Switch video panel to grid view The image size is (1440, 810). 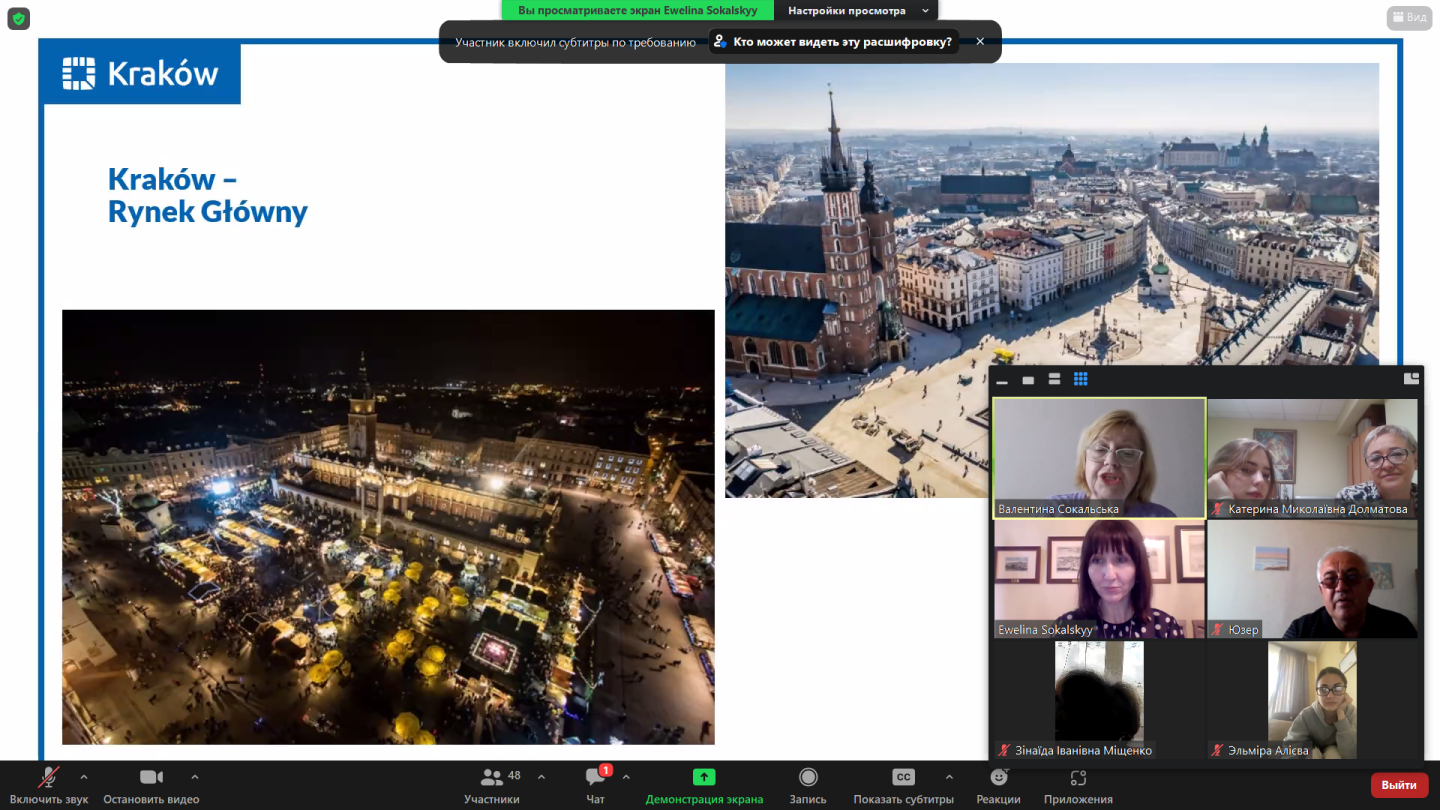point(1080,379)
